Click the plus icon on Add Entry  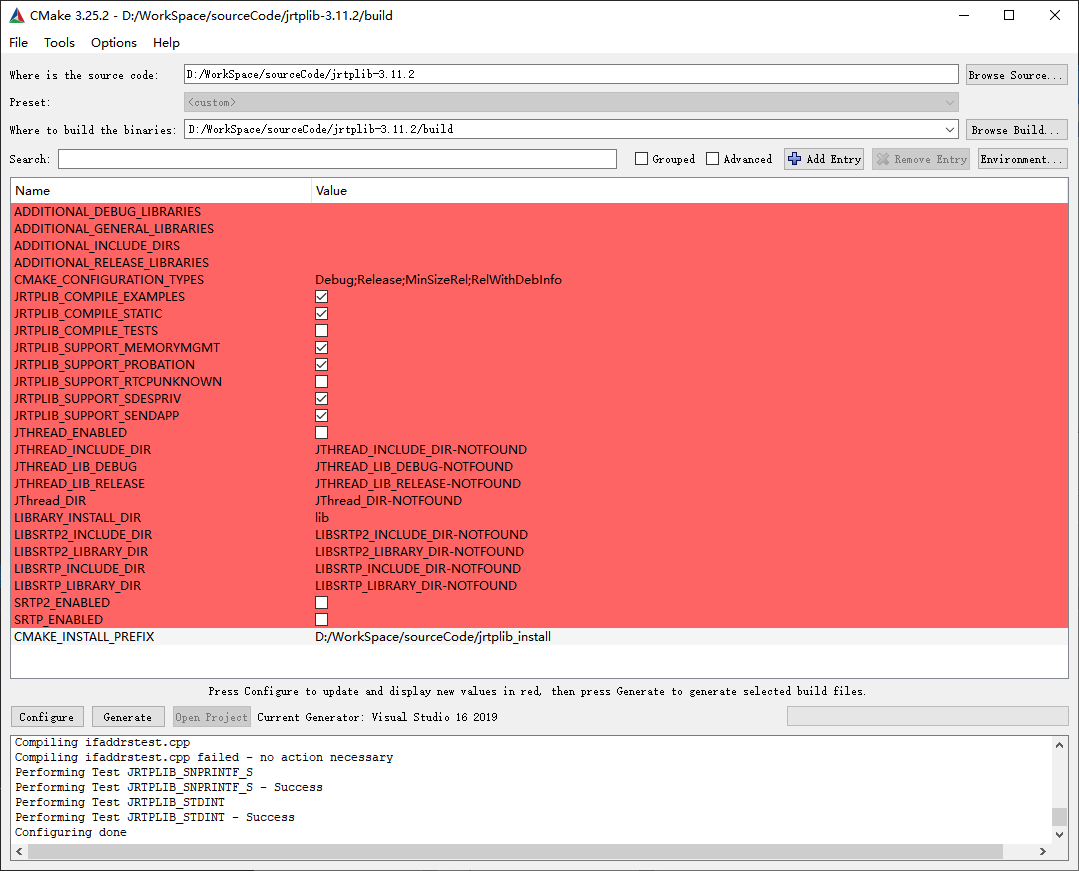click(x=794, y=159)
